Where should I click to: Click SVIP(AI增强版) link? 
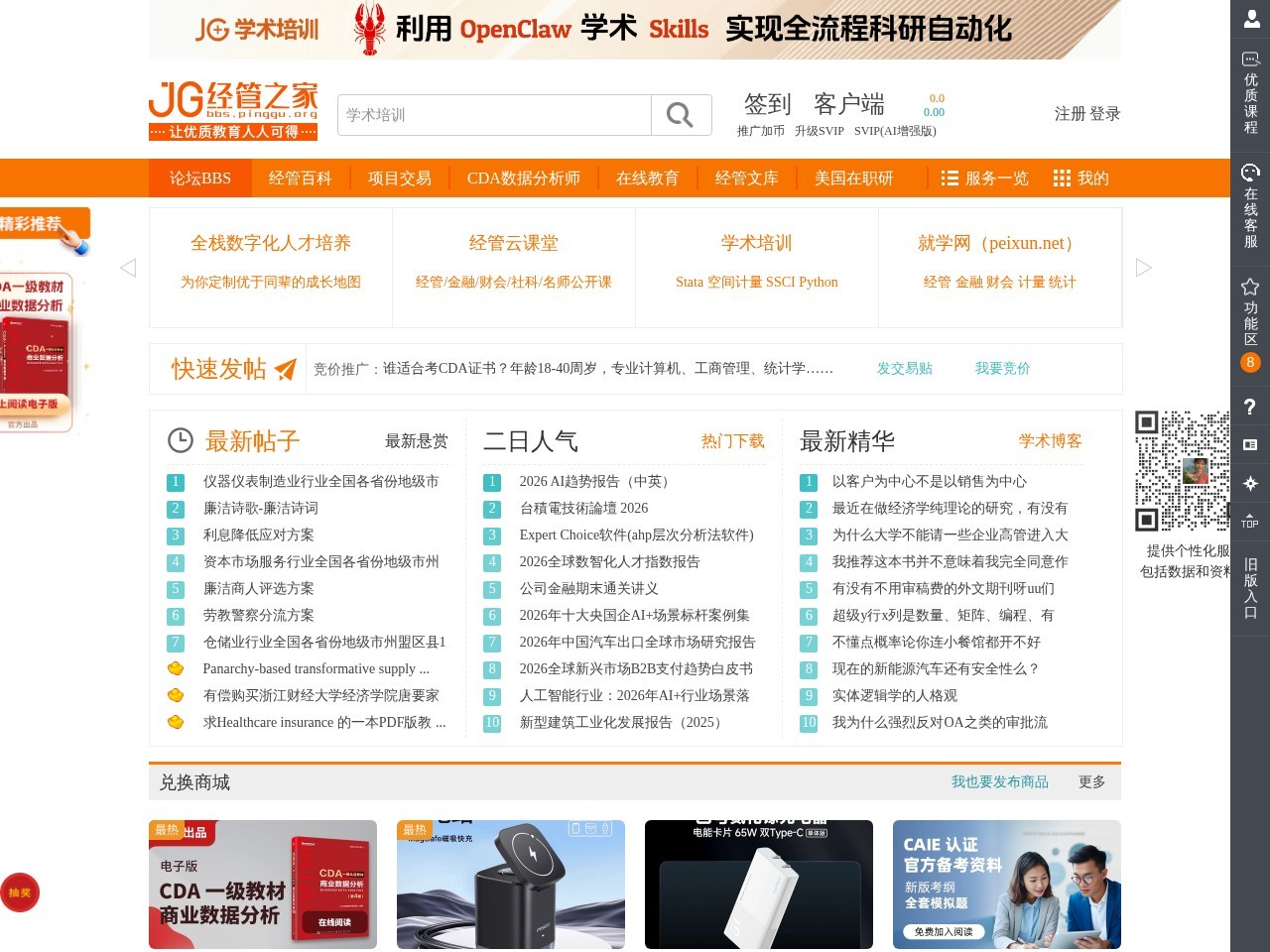[x=895, y=131]
